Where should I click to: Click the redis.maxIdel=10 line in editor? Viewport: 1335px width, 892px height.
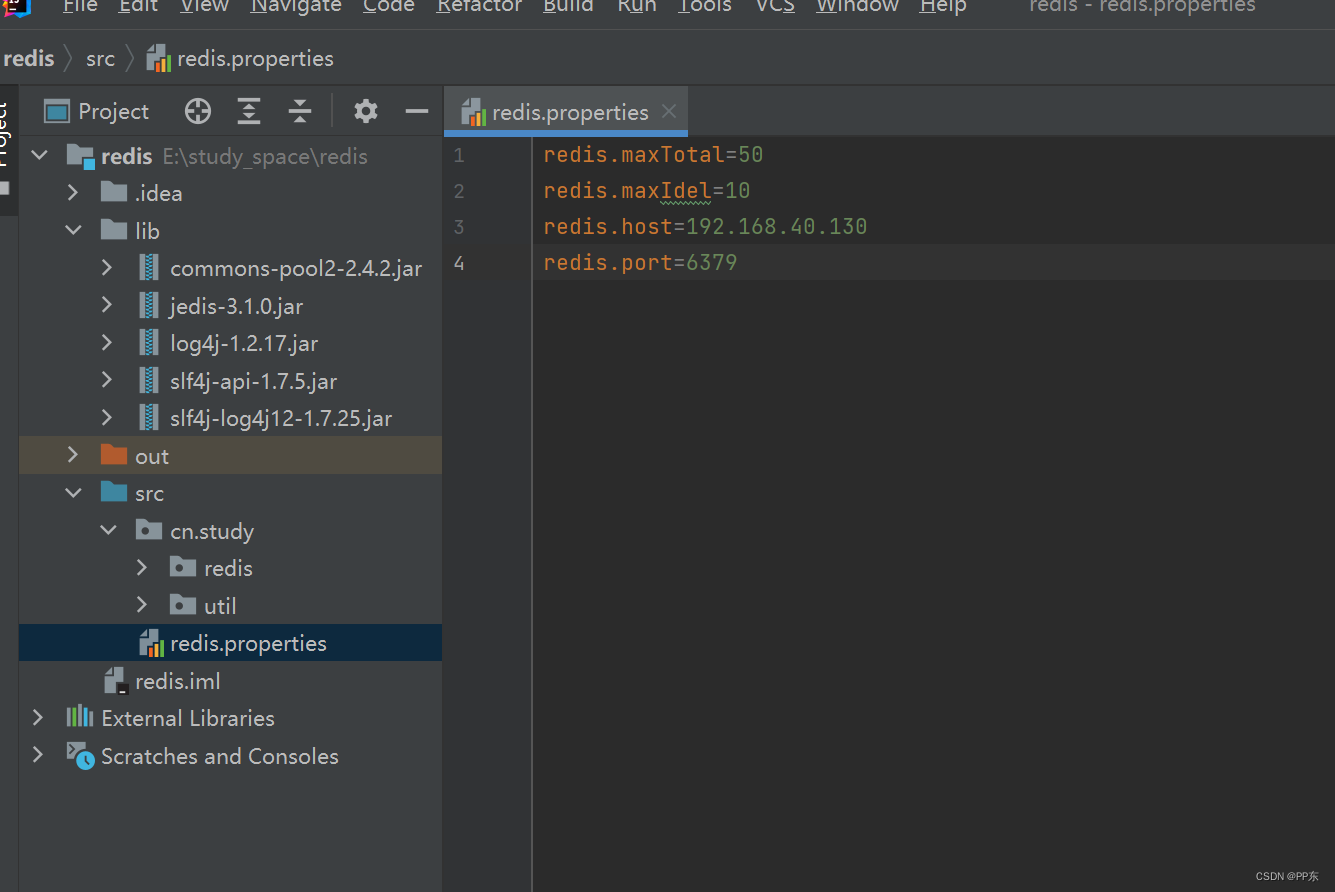tap(647, 190)
